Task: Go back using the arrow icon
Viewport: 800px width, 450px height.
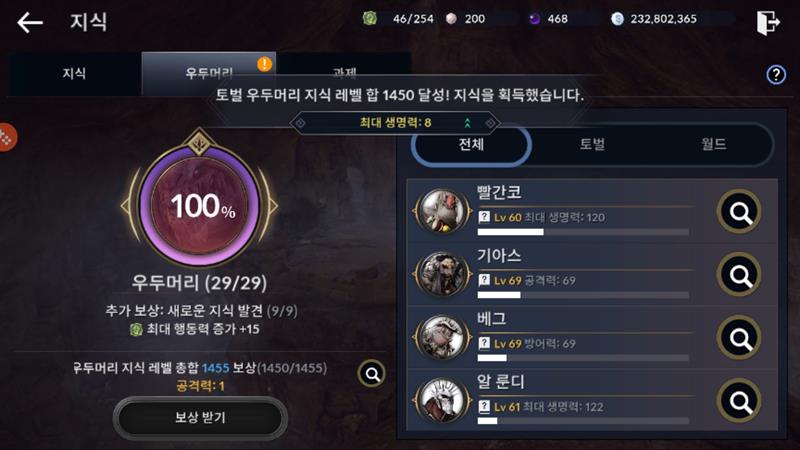Action: tap(30, 22)
